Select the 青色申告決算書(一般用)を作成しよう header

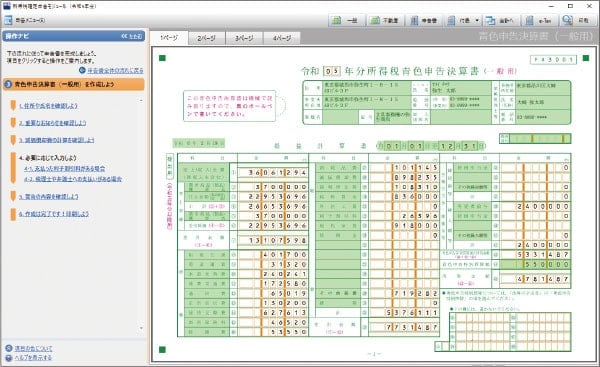(73, 84)
